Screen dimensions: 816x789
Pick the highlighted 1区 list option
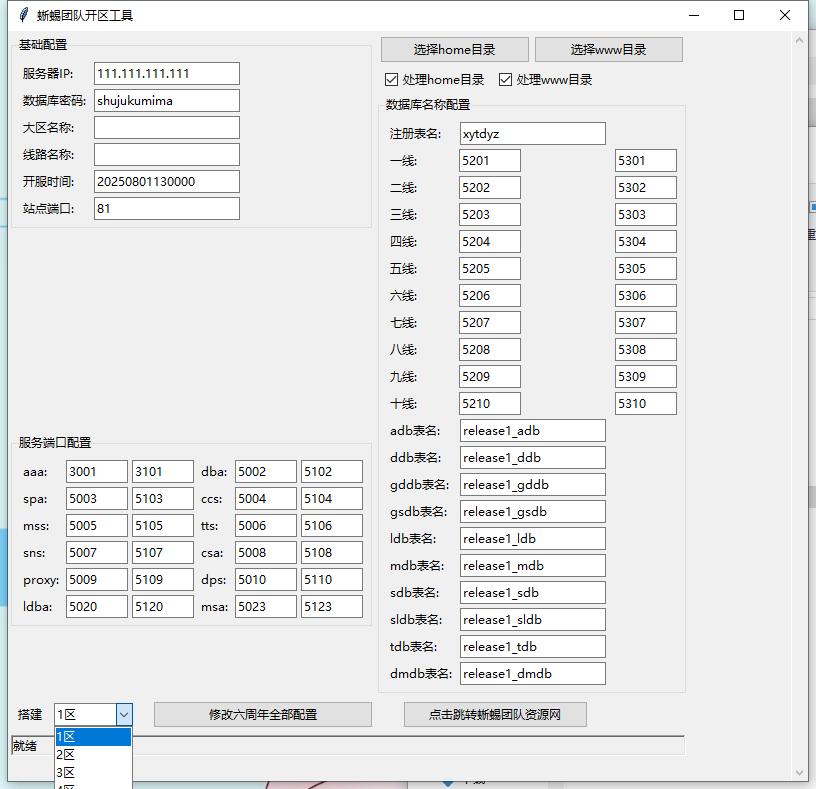tap(92, 737)
